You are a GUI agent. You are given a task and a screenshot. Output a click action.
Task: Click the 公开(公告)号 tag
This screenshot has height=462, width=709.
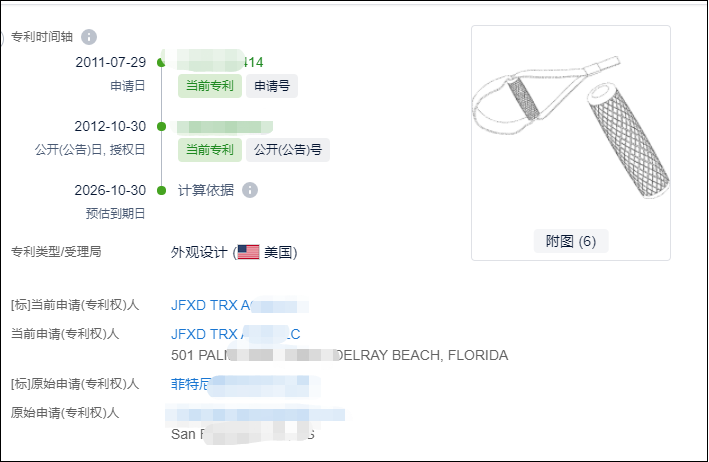tap(288, 150)
